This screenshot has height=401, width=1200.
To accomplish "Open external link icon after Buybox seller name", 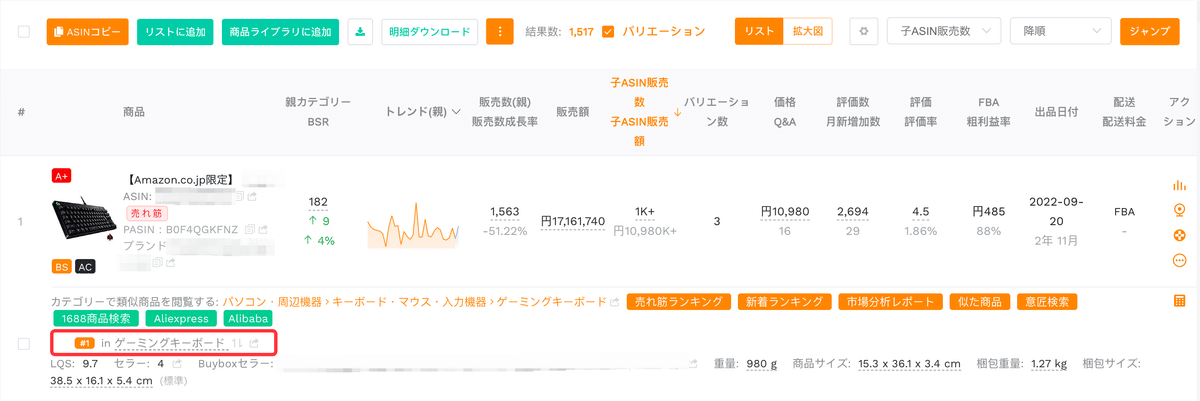I will [x=693, y=363].
